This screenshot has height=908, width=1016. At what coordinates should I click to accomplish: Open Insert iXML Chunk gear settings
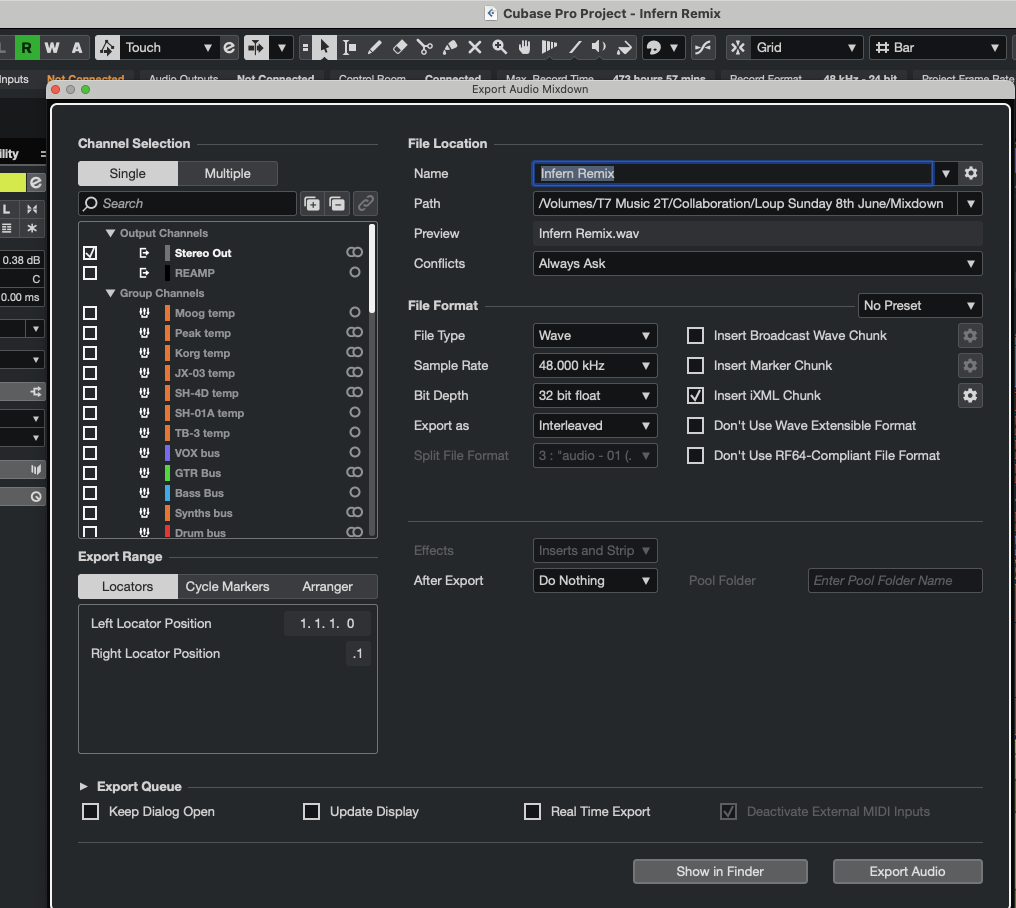pos(970,395)
